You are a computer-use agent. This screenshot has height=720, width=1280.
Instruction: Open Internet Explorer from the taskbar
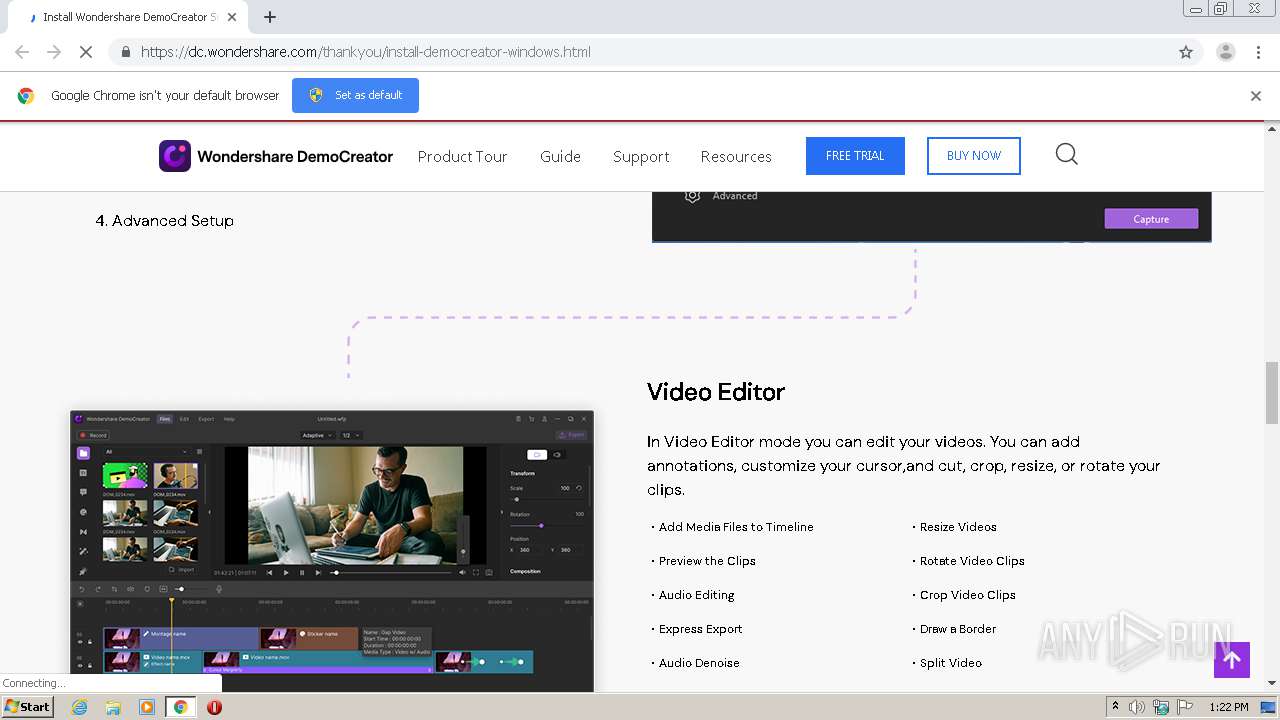point(79,707)
